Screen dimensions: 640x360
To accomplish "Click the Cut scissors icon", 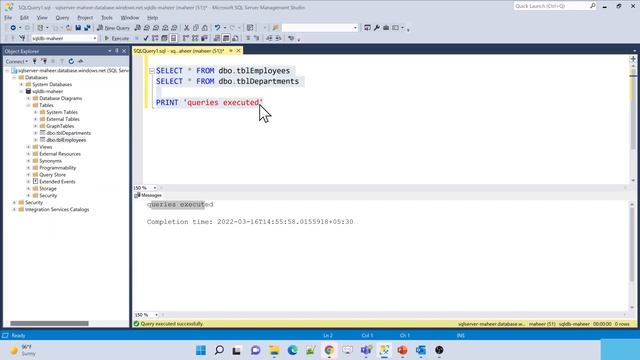I will [x=187, y=28].
